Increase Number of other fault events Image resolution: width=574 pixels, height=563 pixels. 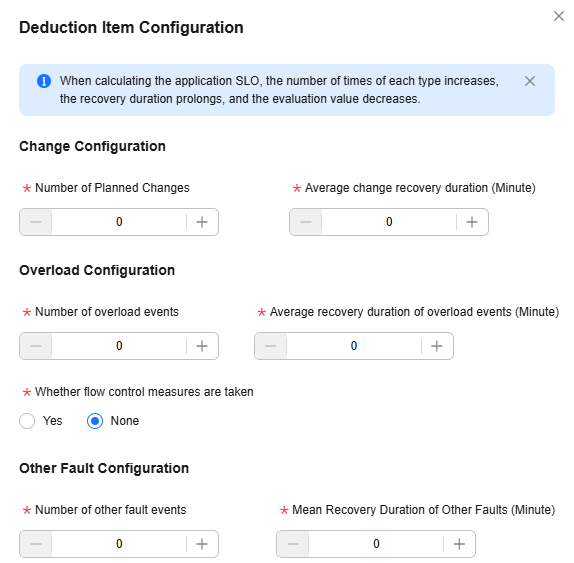202,544
